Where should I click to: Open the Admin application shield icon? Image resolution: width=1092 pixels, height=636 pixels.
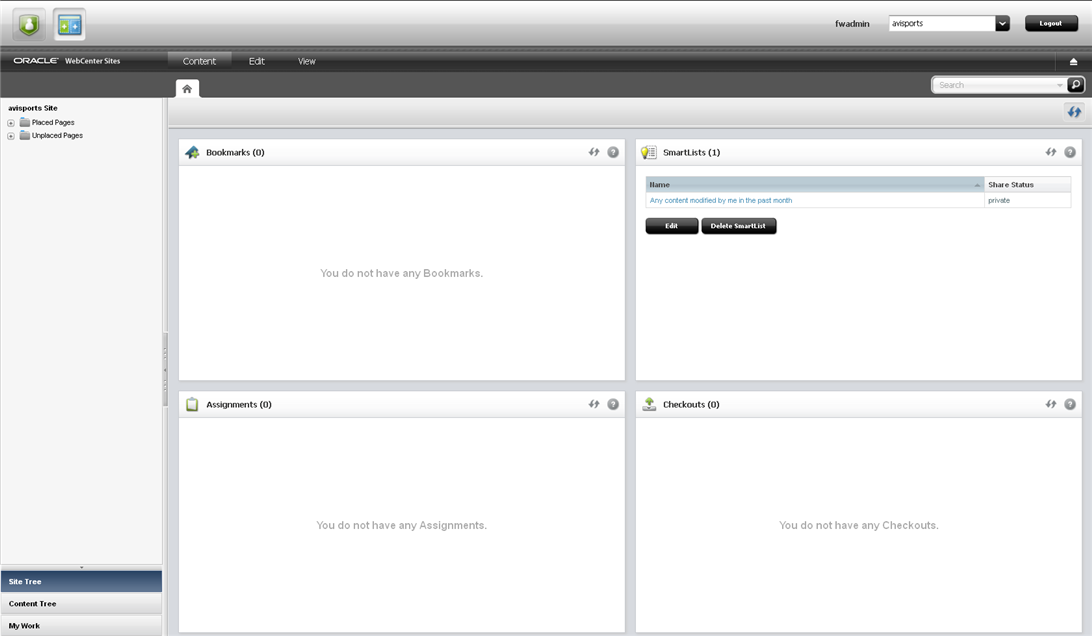point(29,25)
